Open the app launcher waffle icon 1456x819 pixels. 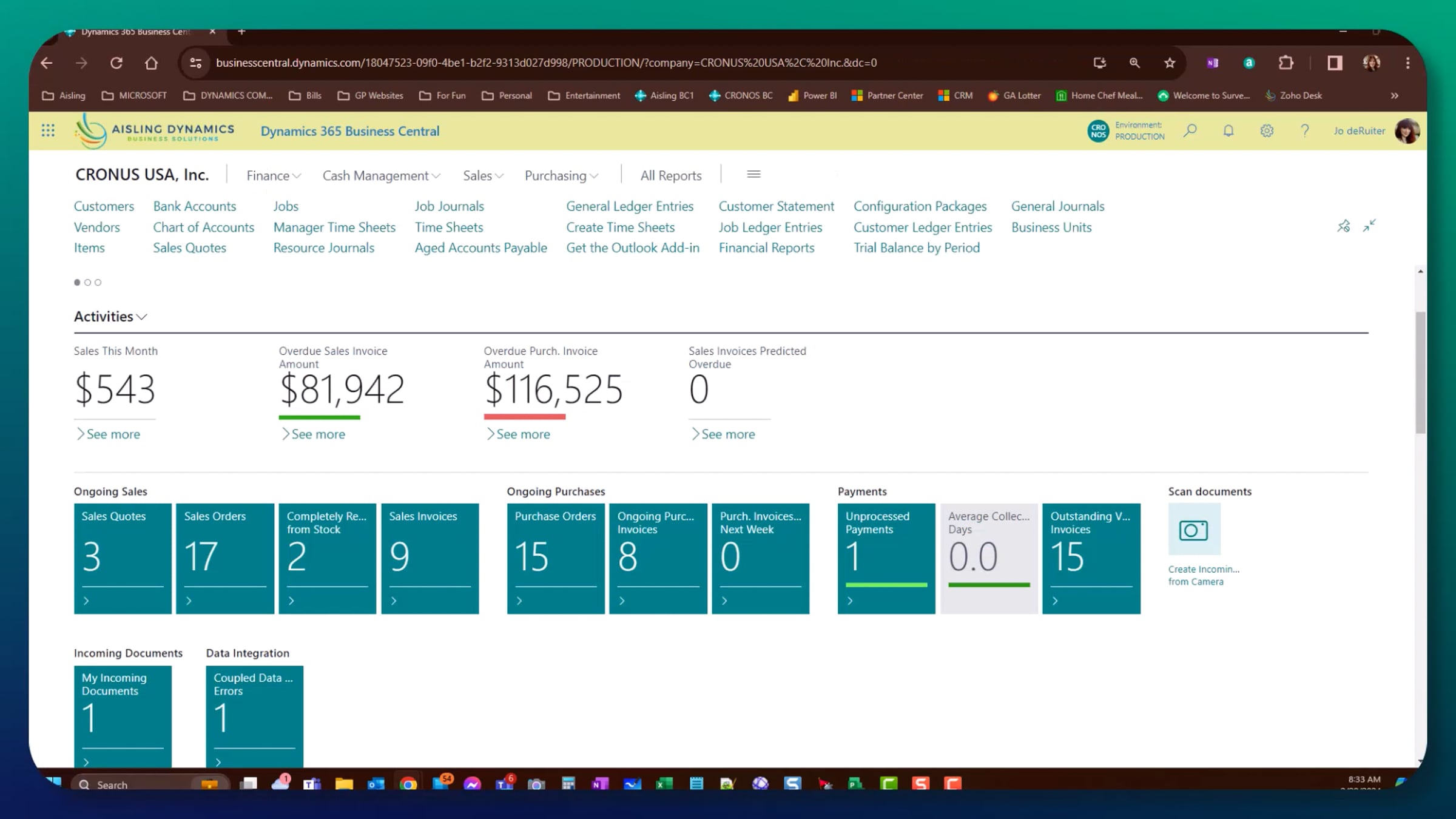tap(48, 130)
